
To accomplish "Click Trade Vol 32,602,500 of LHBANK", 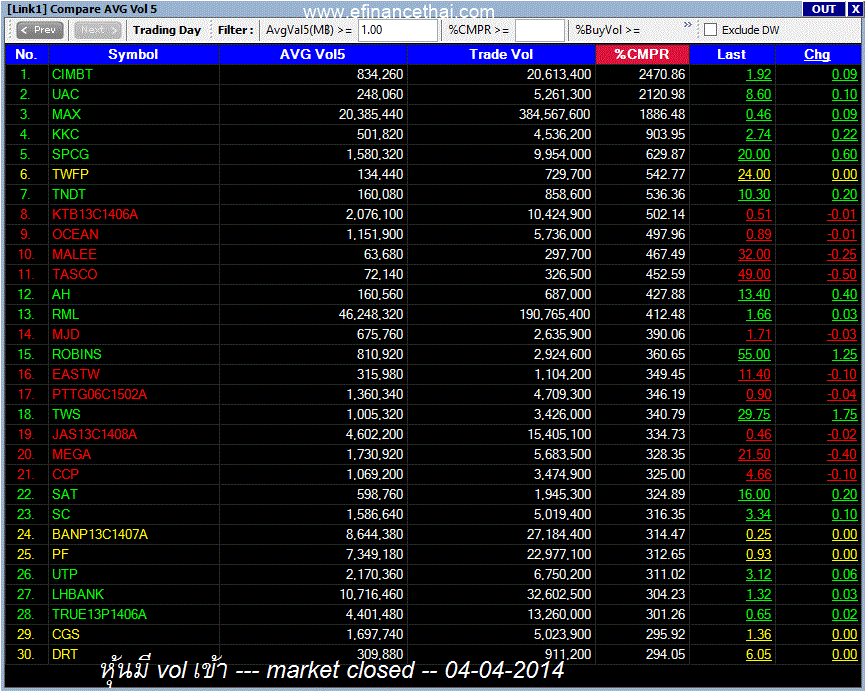I will coord(559,594).
